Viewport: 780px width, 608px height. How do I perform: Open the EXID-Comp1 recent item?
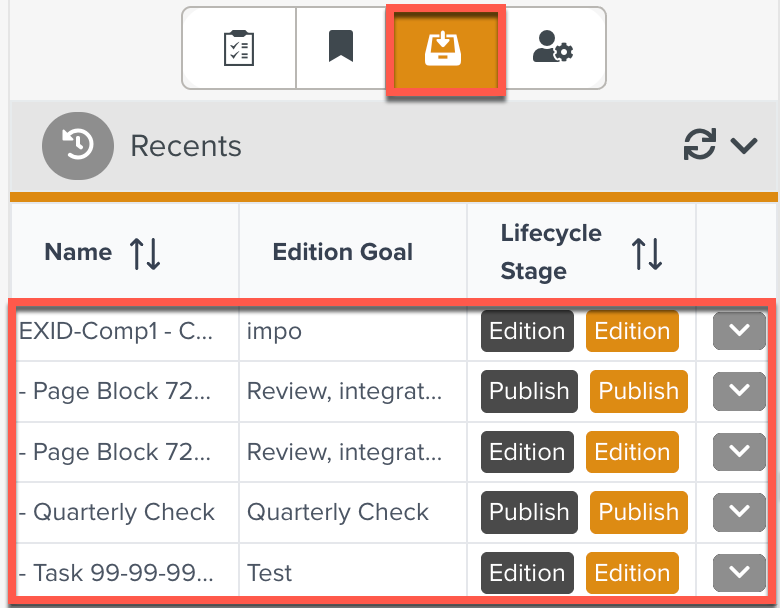coord(116,331)
